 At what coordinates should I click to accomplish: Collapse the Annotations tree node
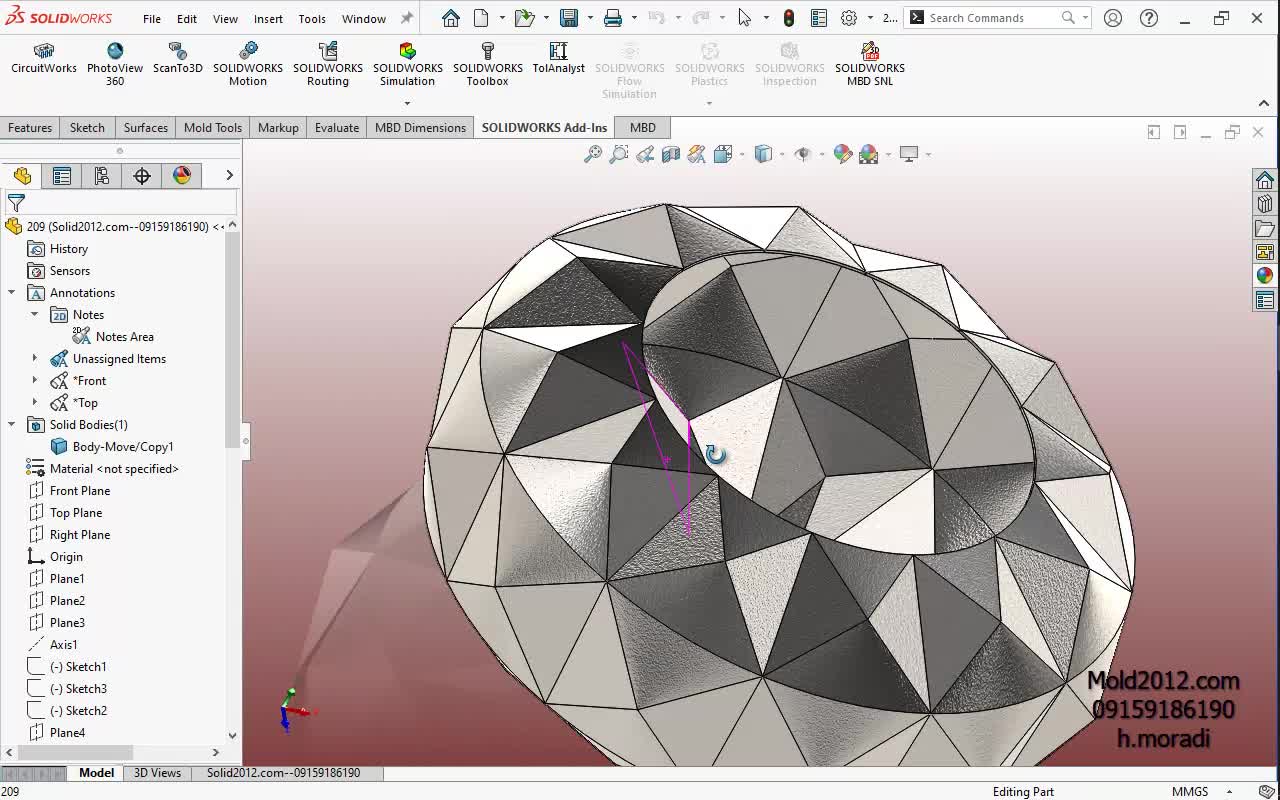click(12, 293)
